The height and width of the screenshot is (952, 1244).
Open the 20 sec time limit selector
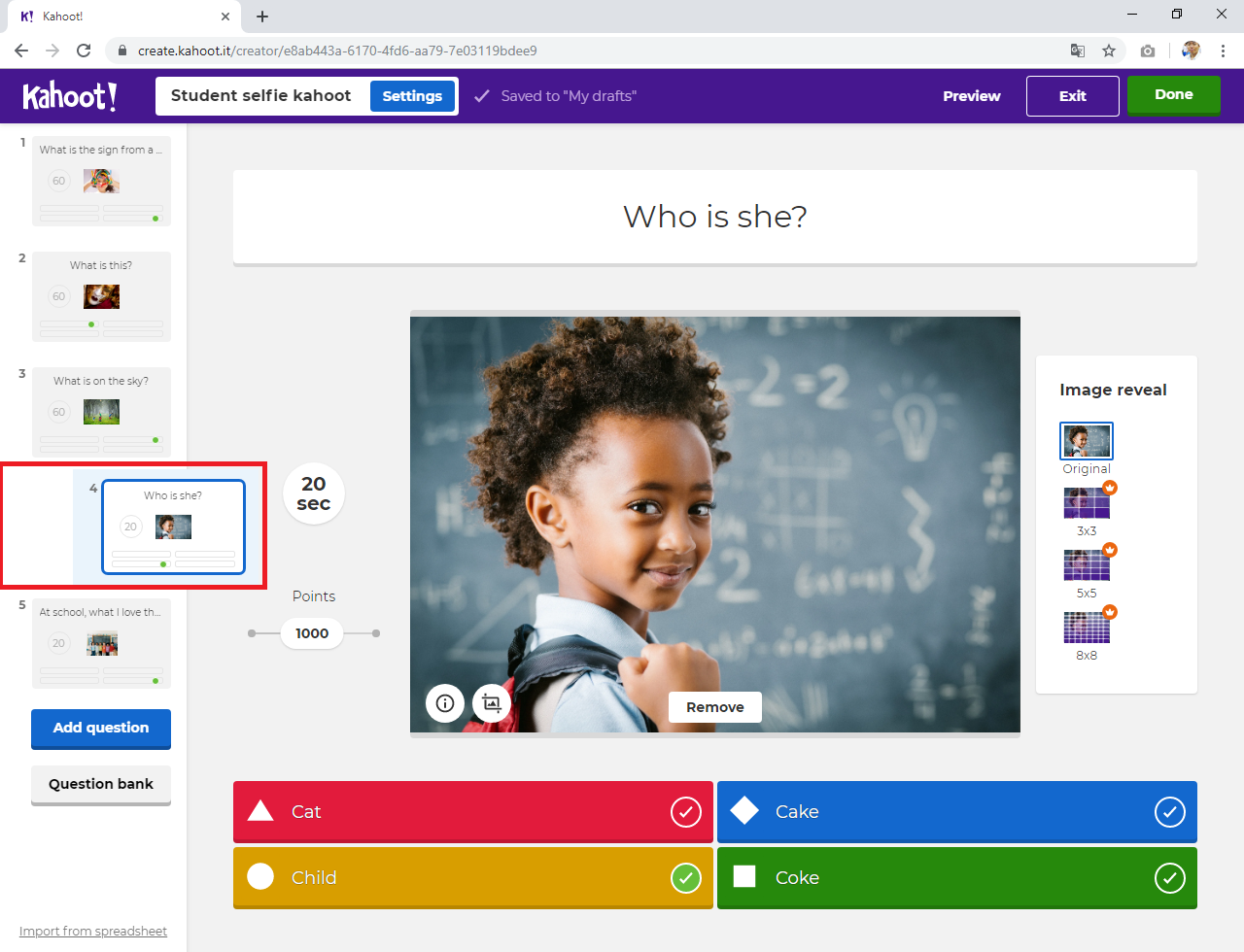coord(313,493)
